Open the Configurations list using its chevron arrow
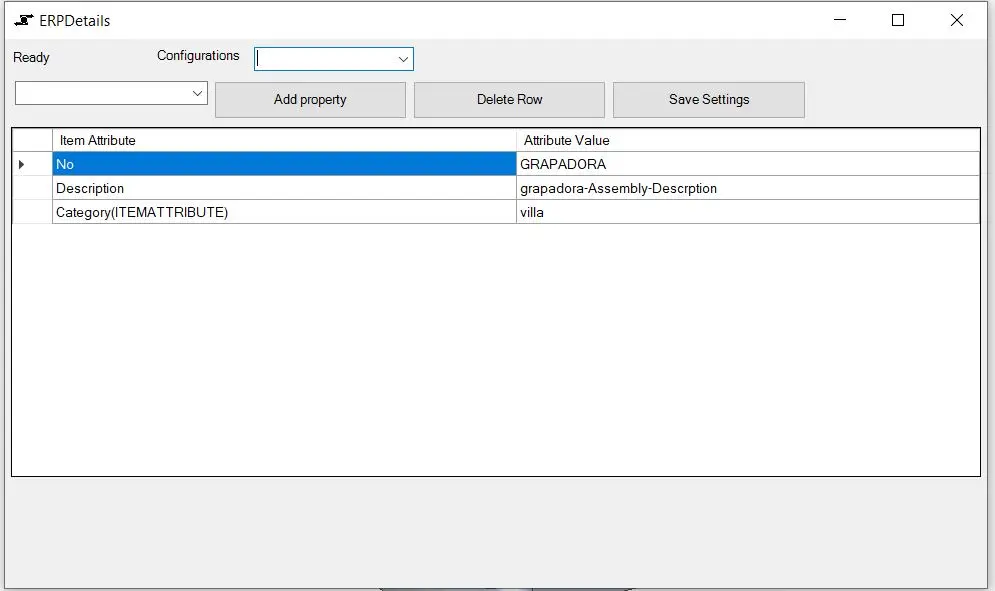The image size is (995, 591). (404, 58)
